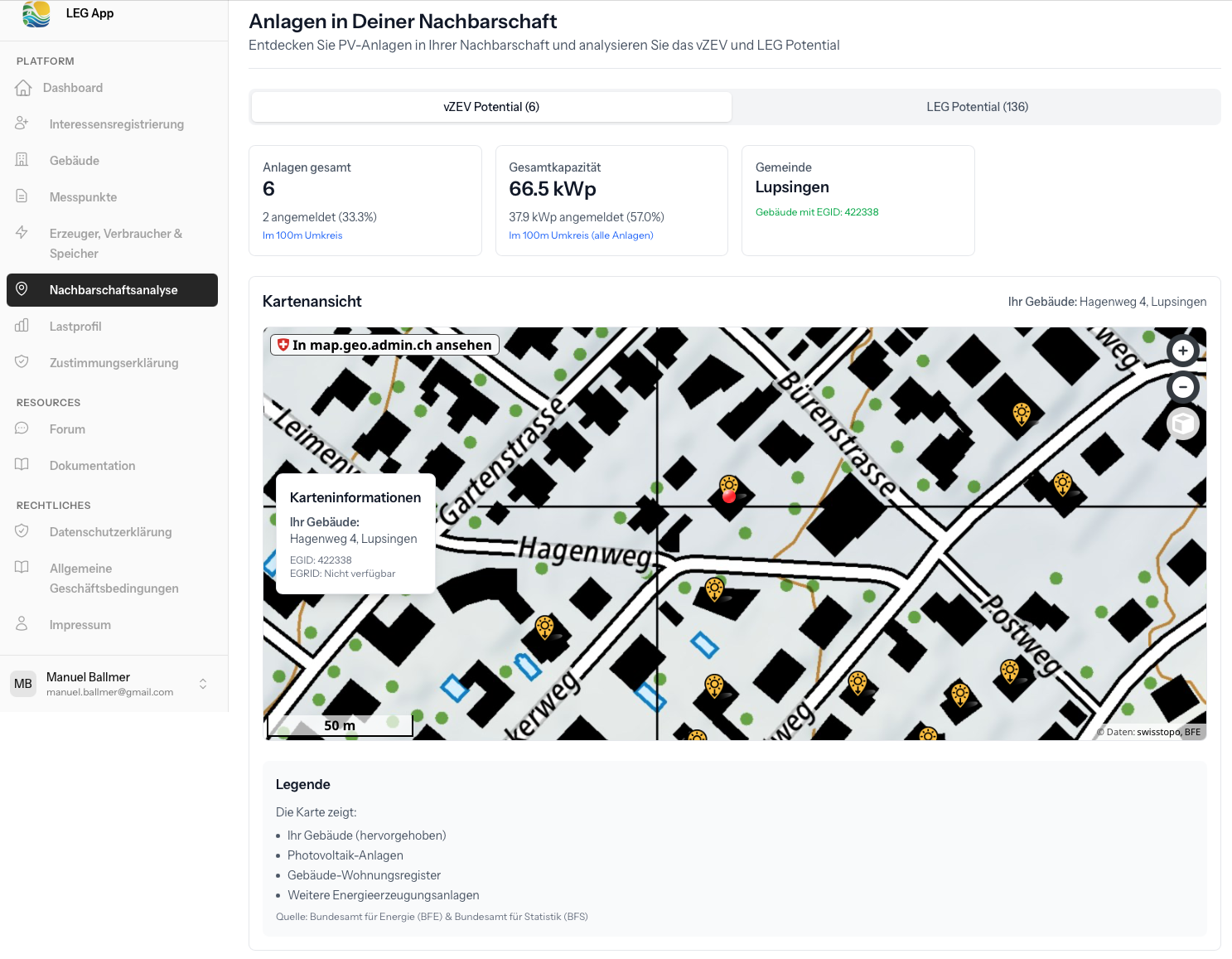The width and height of the screenshot is (1232, 959).
Task: Switch to the LEG Potential (136) tab
Action: pyautogui.click(x=976, y=107)
